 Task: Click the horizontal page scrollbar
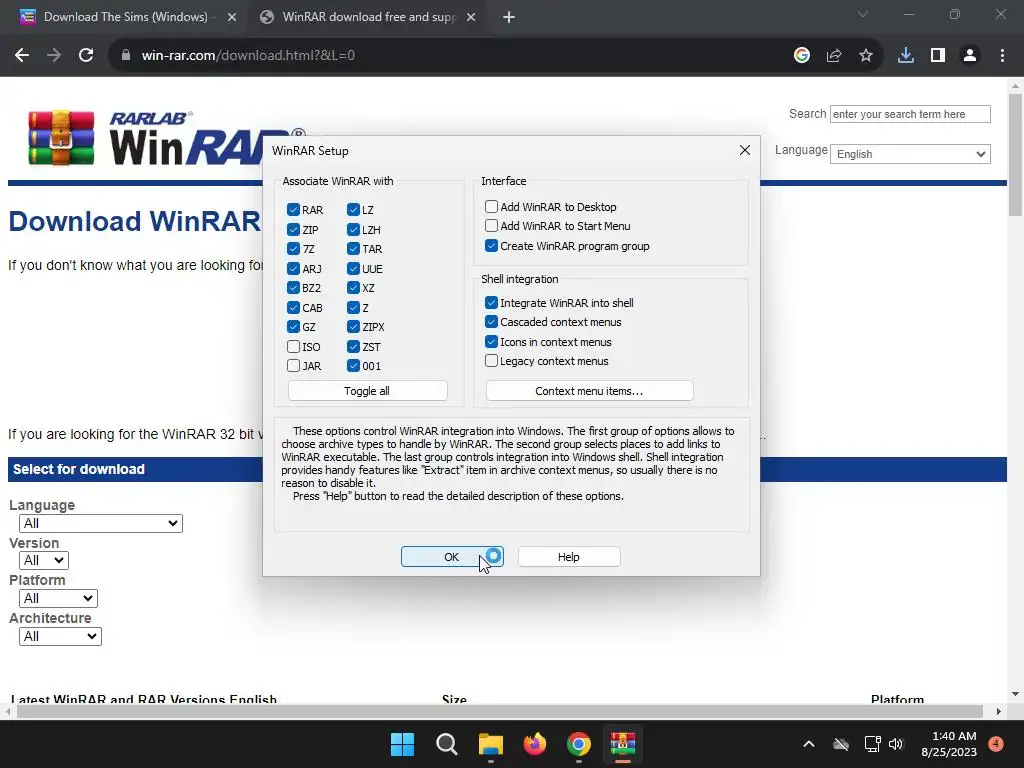tap(500, 711)
